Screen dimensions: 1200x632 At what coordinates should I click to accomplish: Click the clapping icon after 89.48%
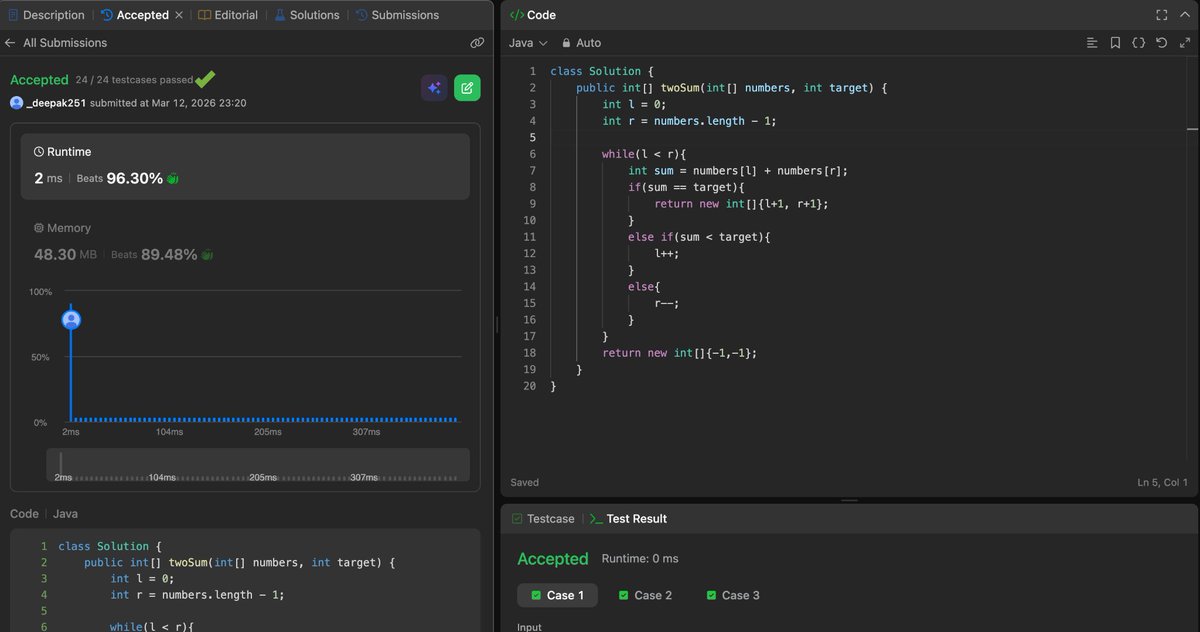(207, 255)
